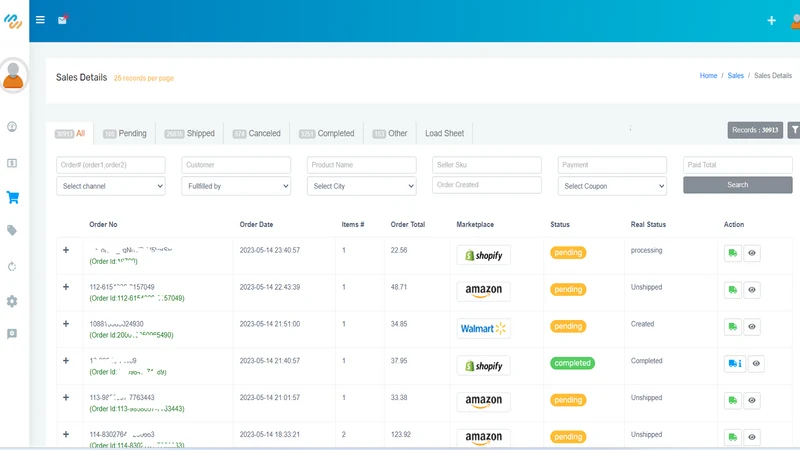Click the green truck icon for the 33.38 order
The image size is (800, 450).
pos(733,401)
